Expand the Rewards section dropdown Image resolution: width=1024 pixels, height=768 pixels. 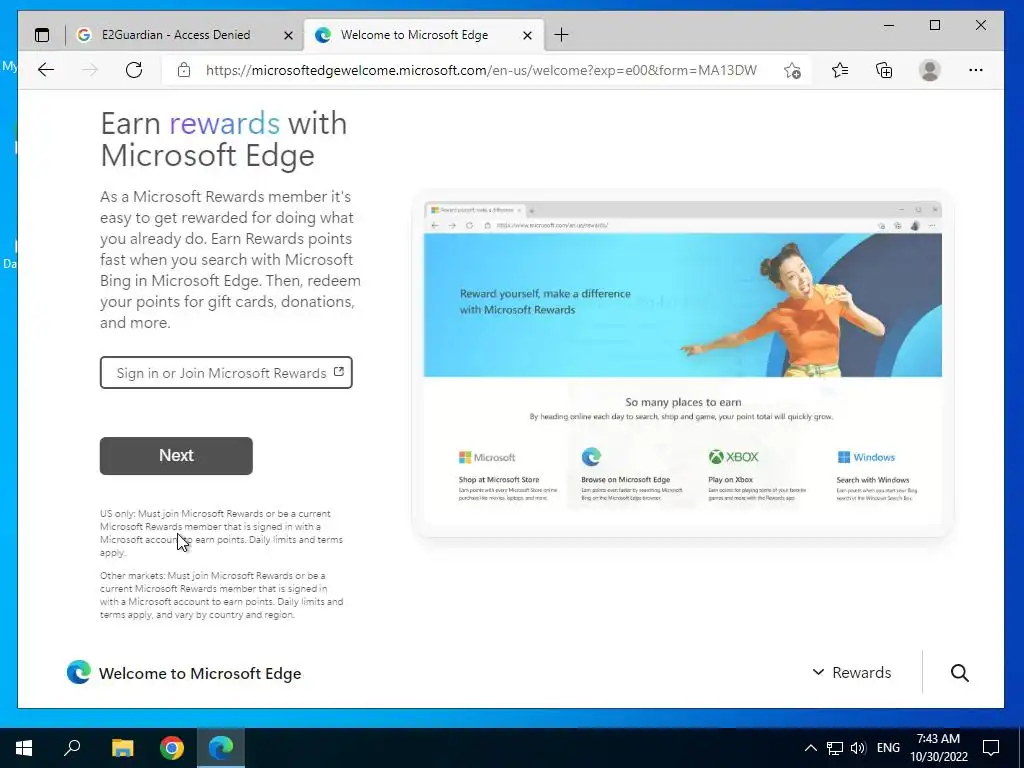click(x=852, y=672)
